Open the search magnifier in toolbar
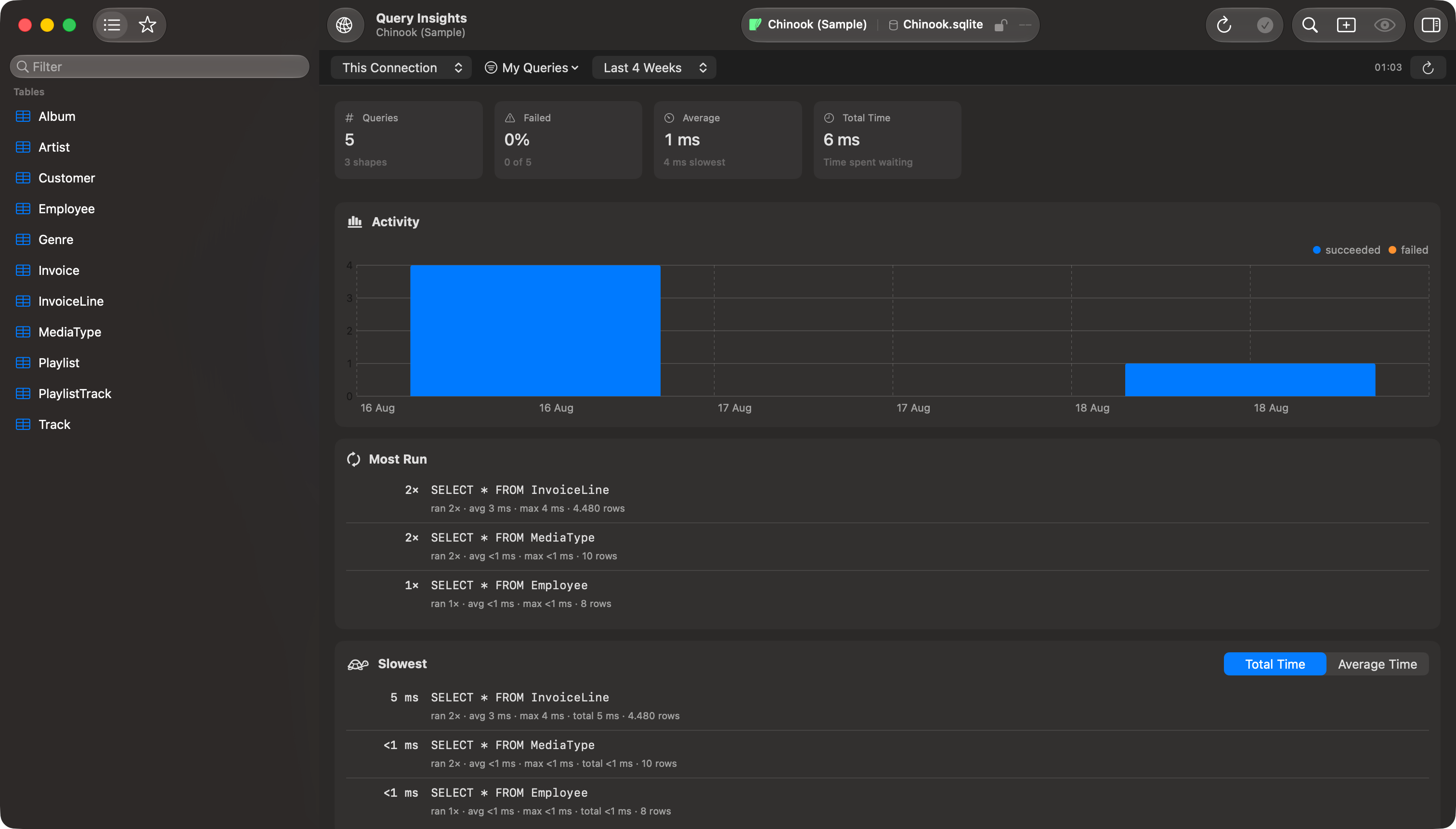This screenshot has width=1456, height=829. click(1310, 25)
